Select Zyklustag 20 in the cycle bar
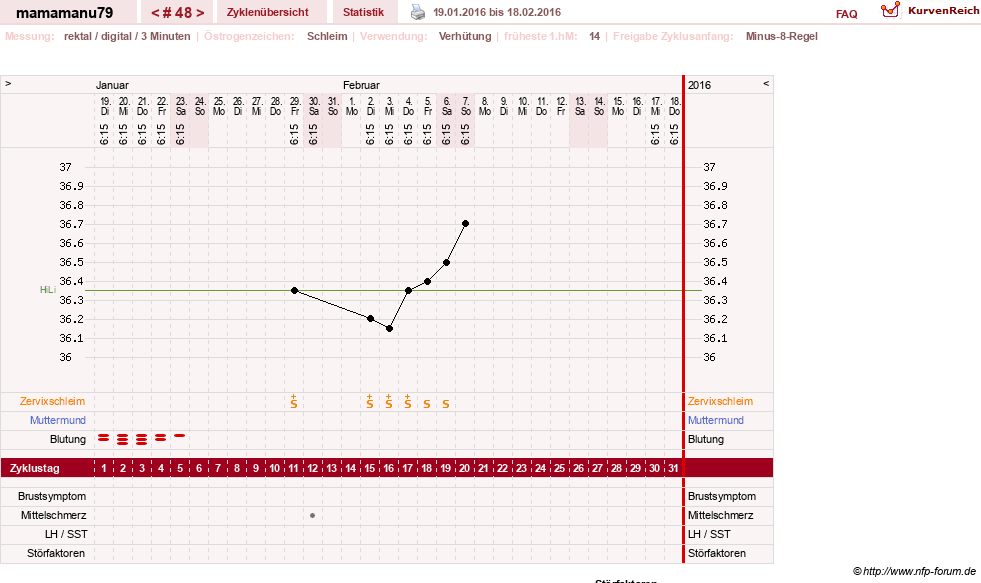The height and width of the screenshot is (583, 981). [x=464, y=468]
